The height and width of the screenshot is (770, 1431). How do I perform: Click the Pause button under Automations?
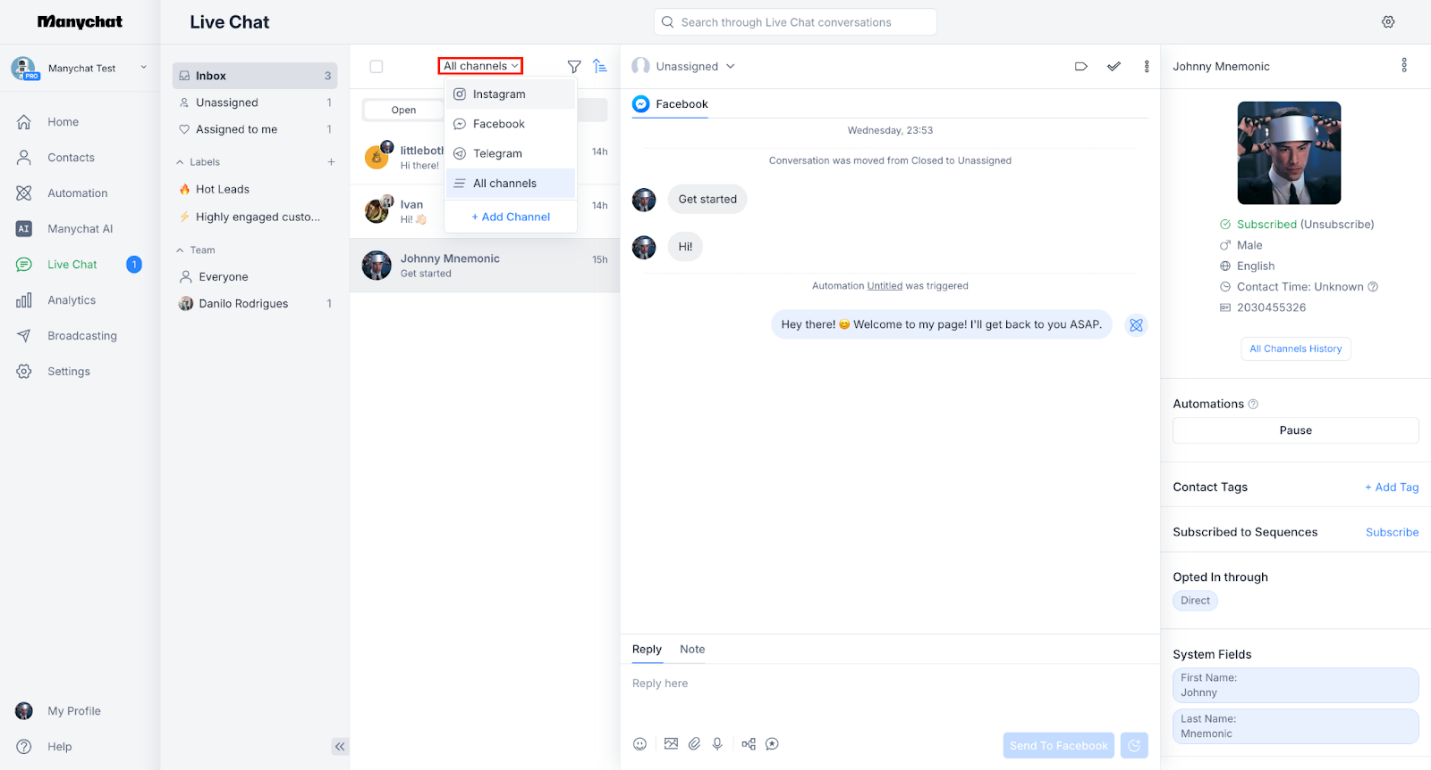pyautogui.click(x=1295, y=430)
